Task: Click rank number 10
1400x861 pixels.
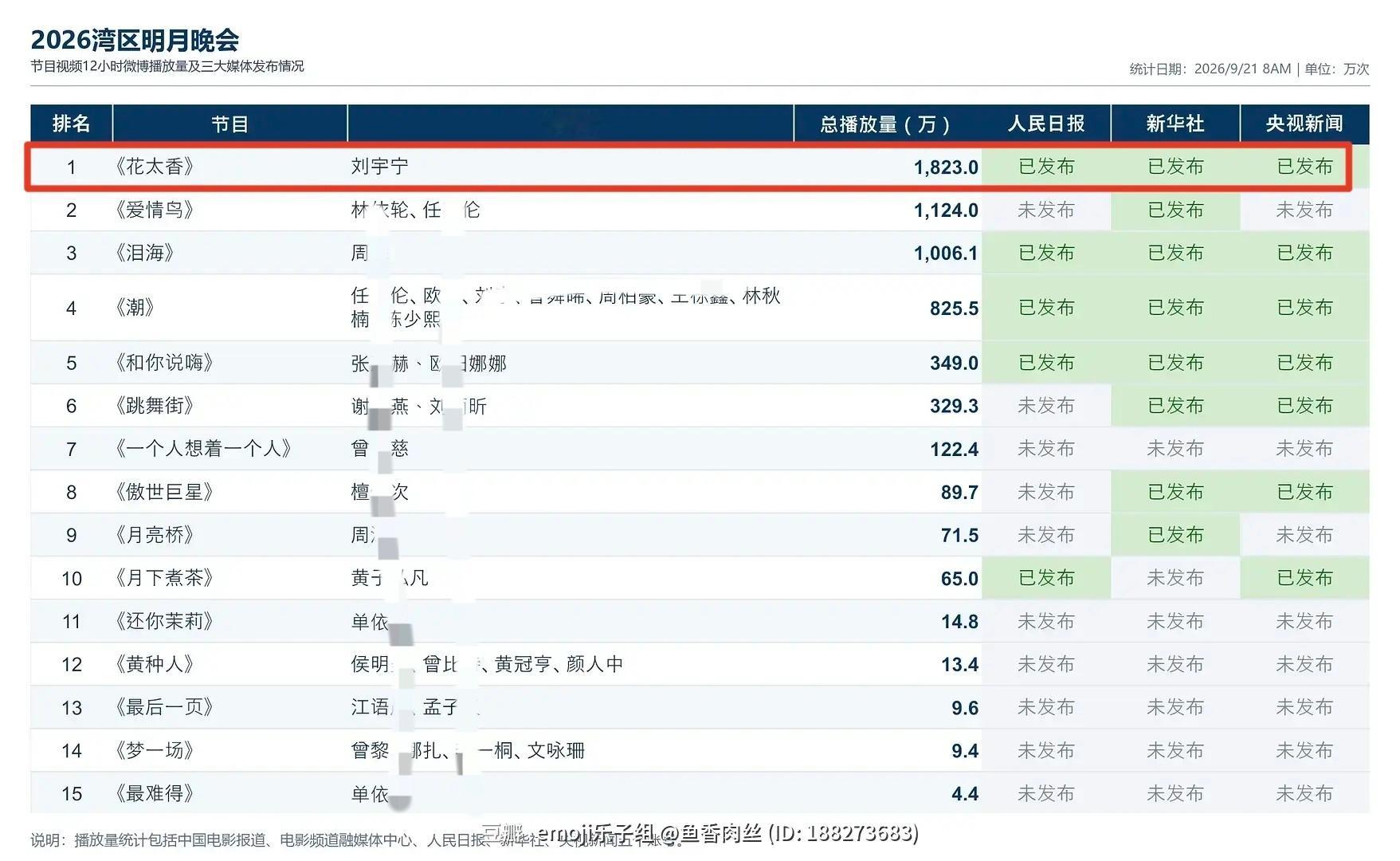Action: (72, 579)
